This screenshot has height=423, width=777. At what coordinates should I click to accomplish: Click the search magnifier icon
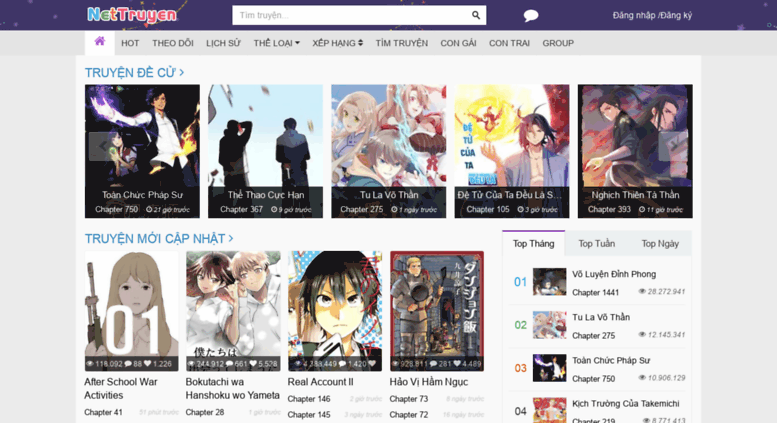(476, 15)
